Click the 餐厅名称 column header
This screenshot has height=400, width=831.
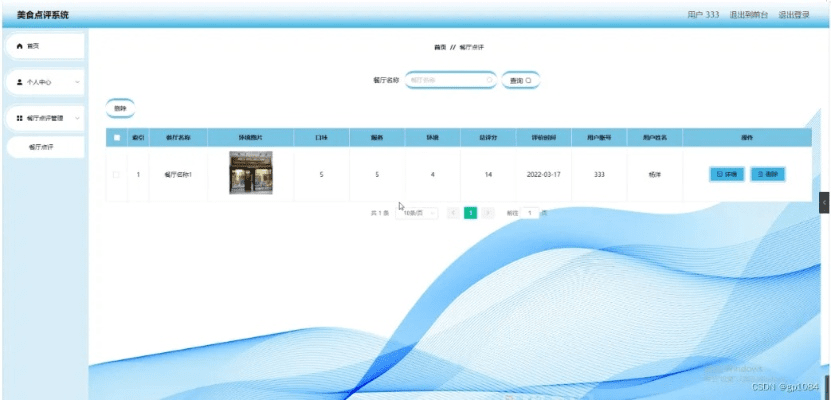178,137
